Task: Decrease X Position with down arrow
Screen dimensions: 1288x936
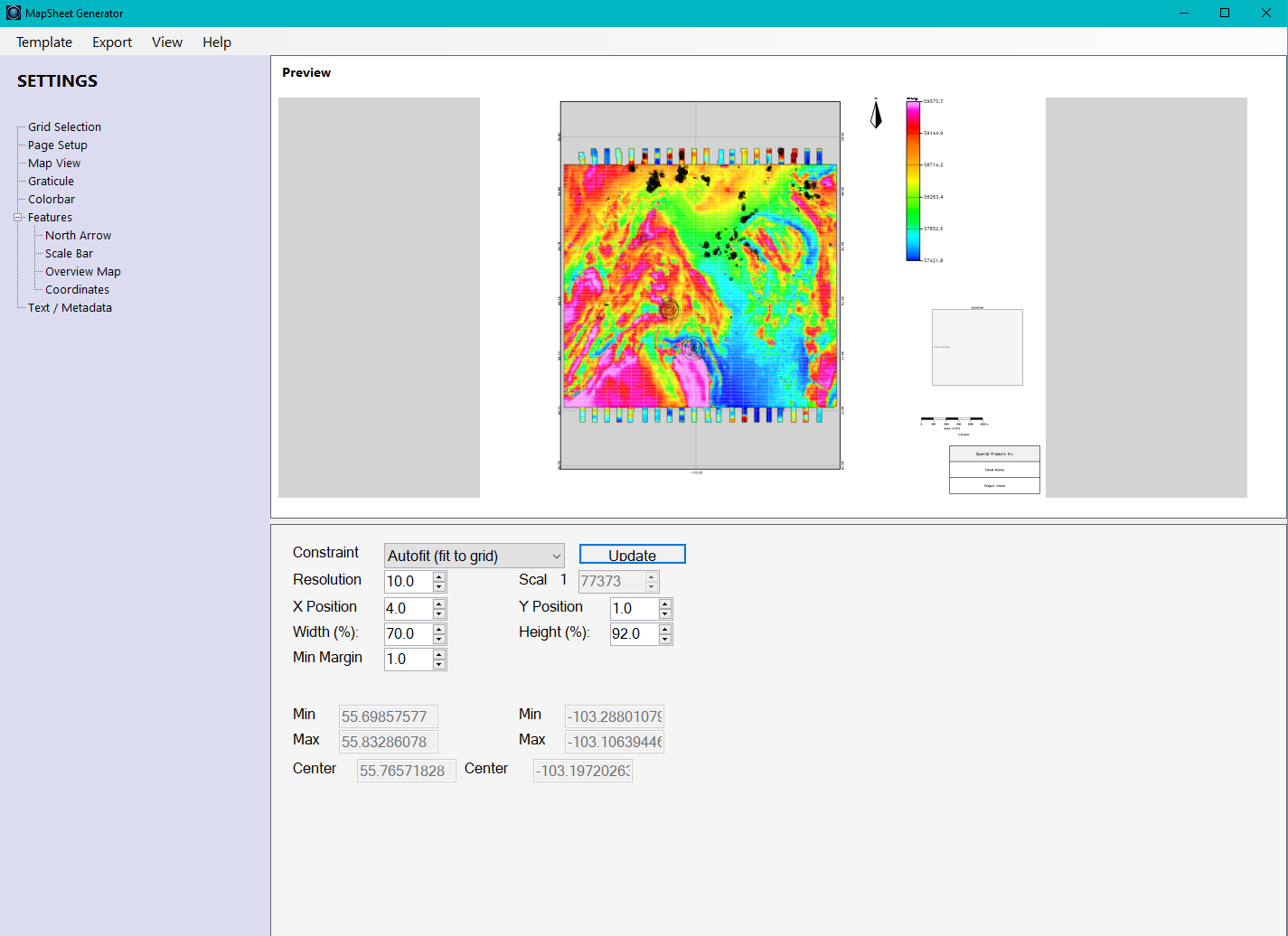Action: [439, 613]
